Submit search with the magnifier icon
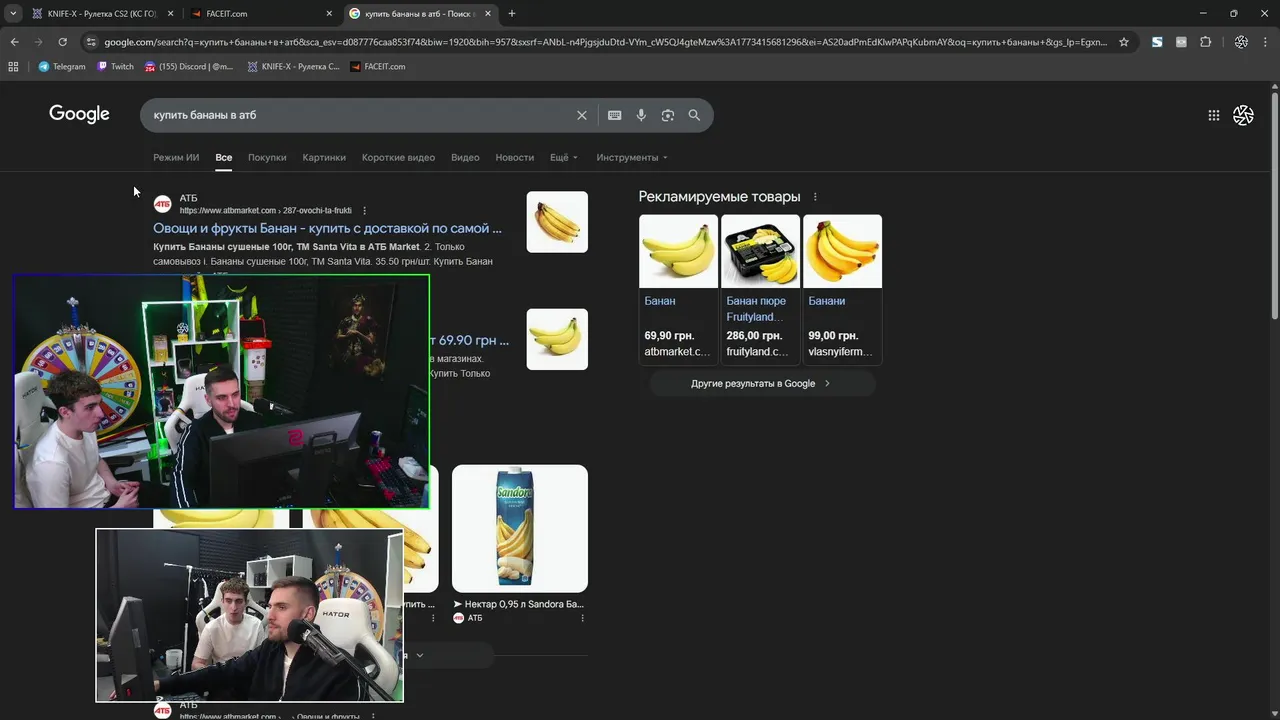 [x=694, y=115]
